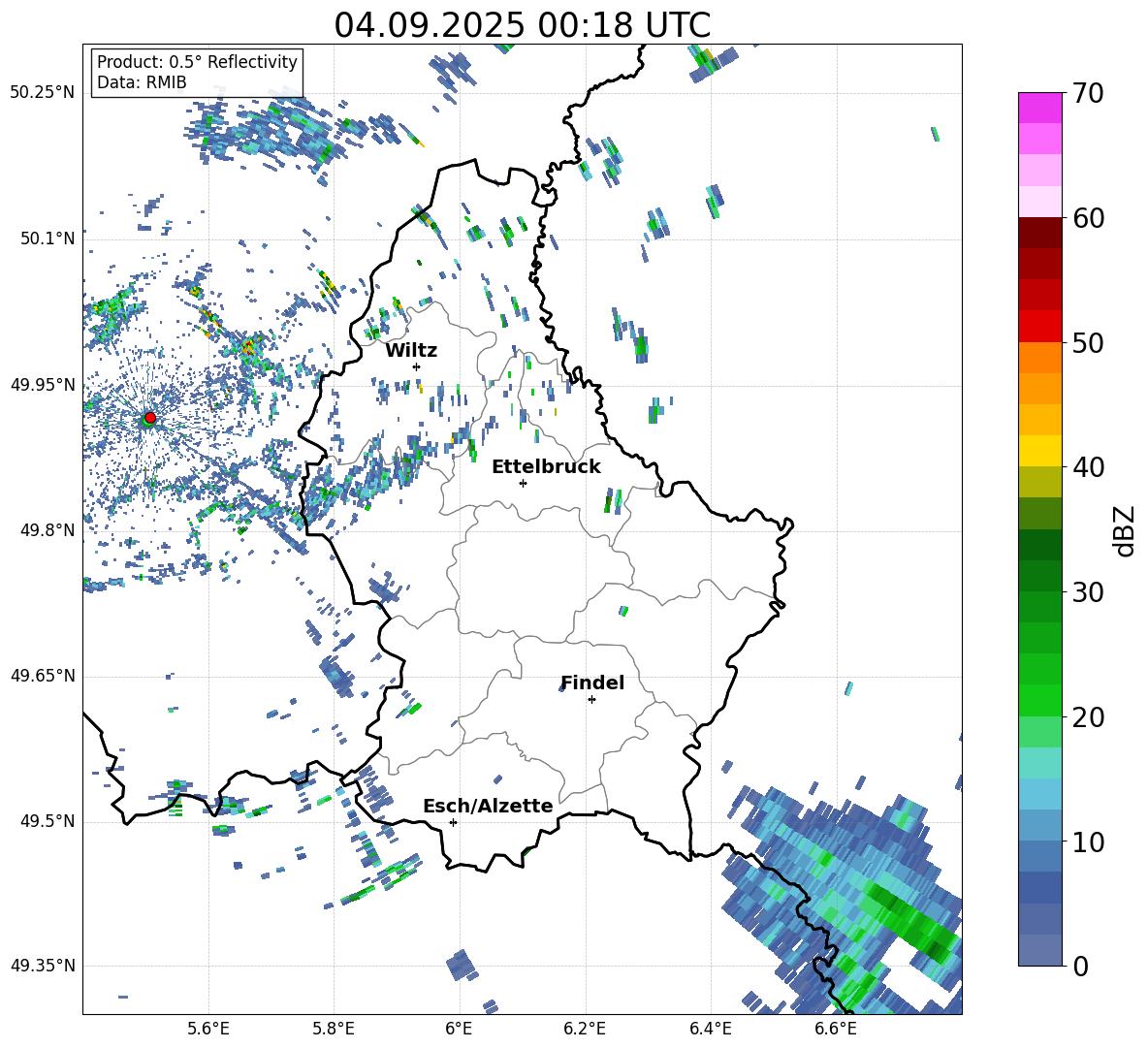Click the 6.4°E longitude label
Image resolution: width=1148 pixels, height=1048 pixels.
(710, 1029)
